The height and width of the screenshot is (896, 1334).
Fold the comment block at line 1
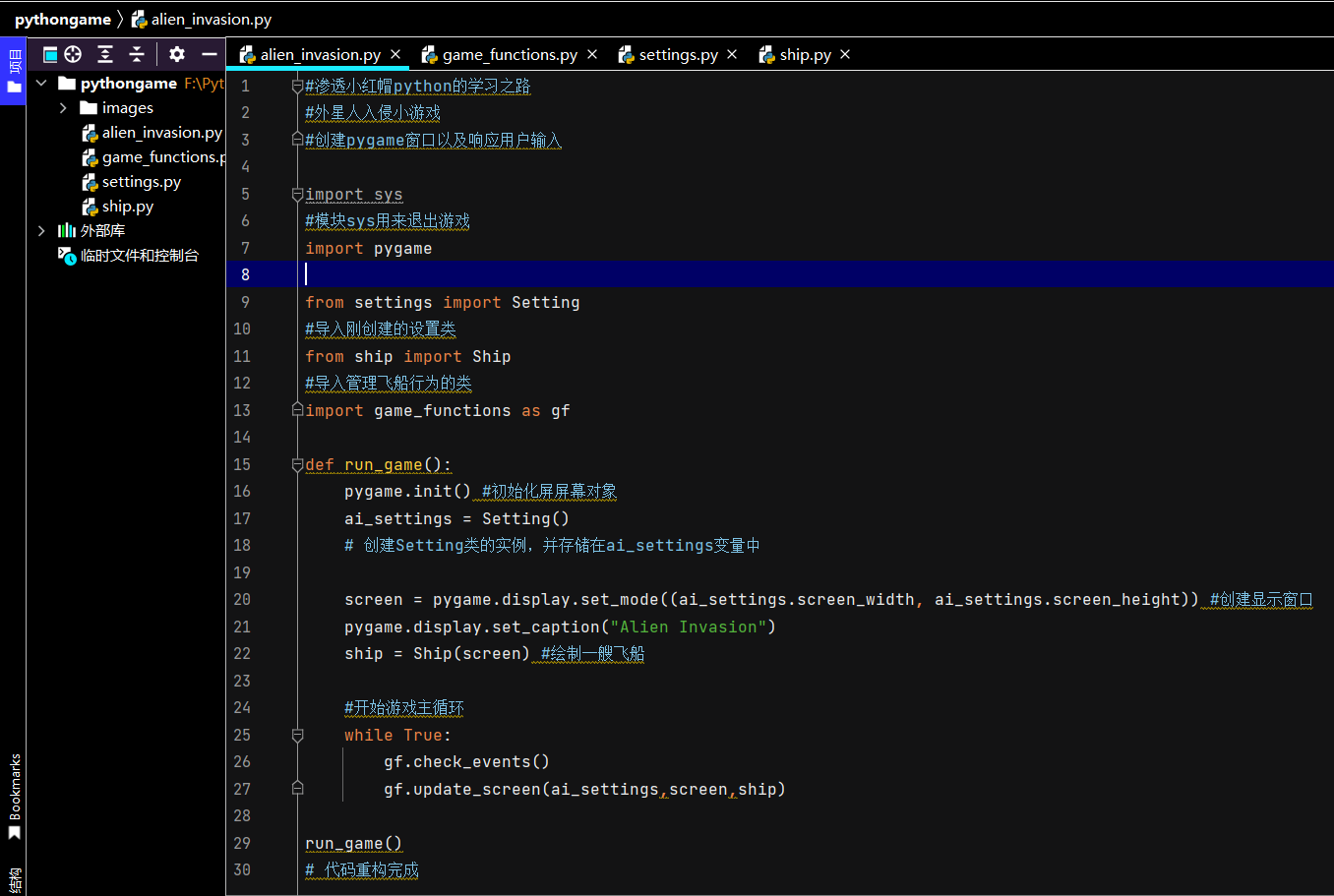[297, 87]
